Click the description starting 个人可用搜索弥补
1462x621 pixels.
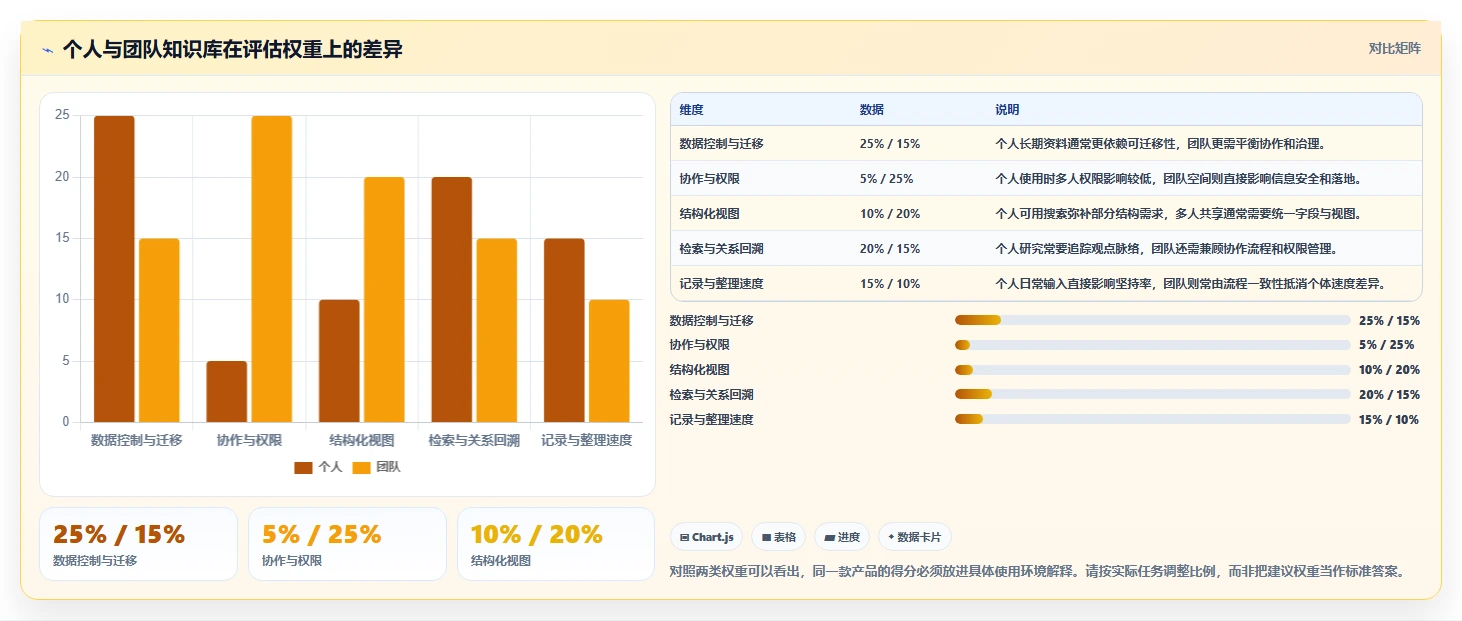[x=1178, y=214]
